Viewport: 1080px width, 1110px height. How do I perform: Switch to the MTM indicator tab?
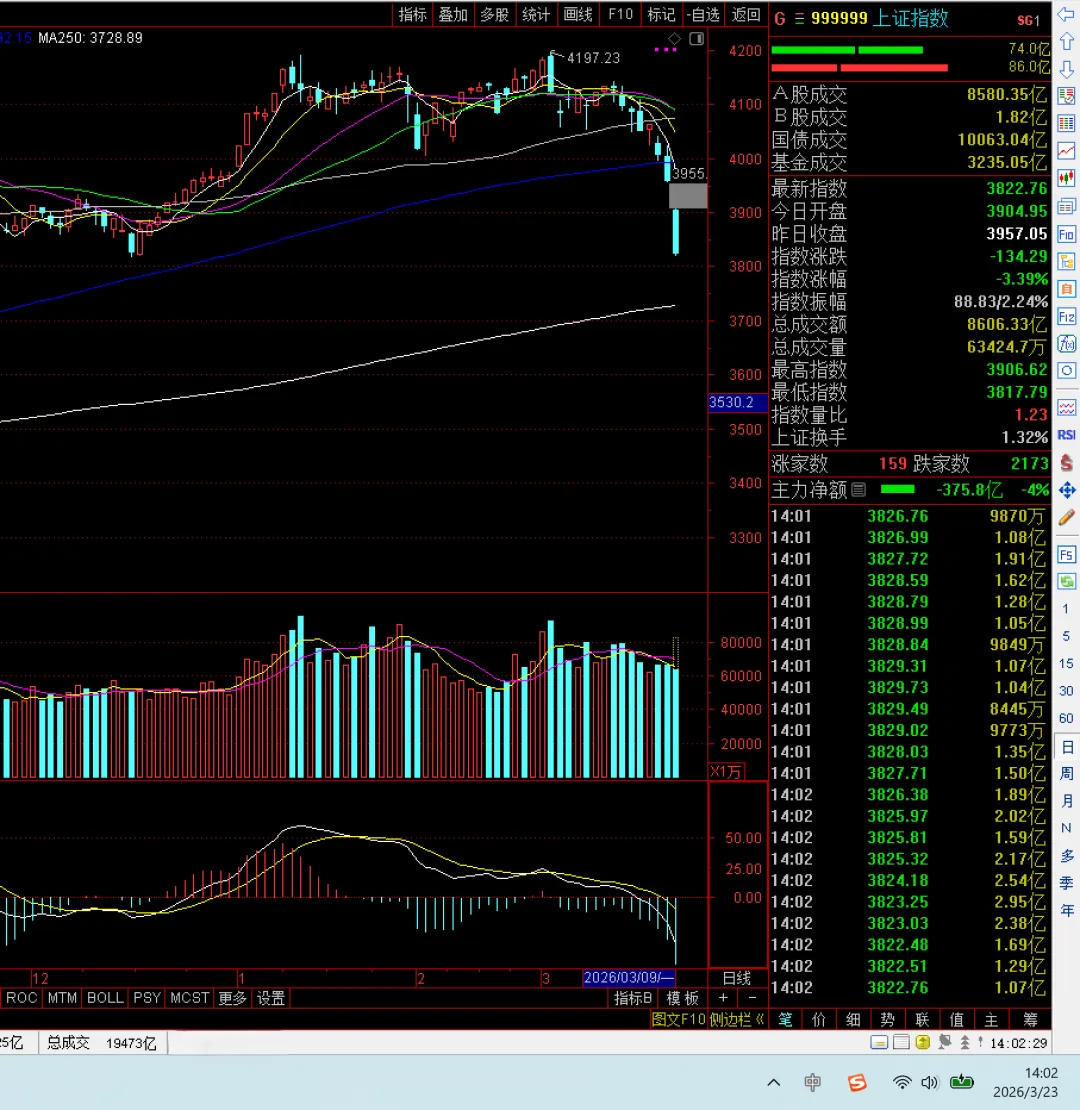click(62, 998)
